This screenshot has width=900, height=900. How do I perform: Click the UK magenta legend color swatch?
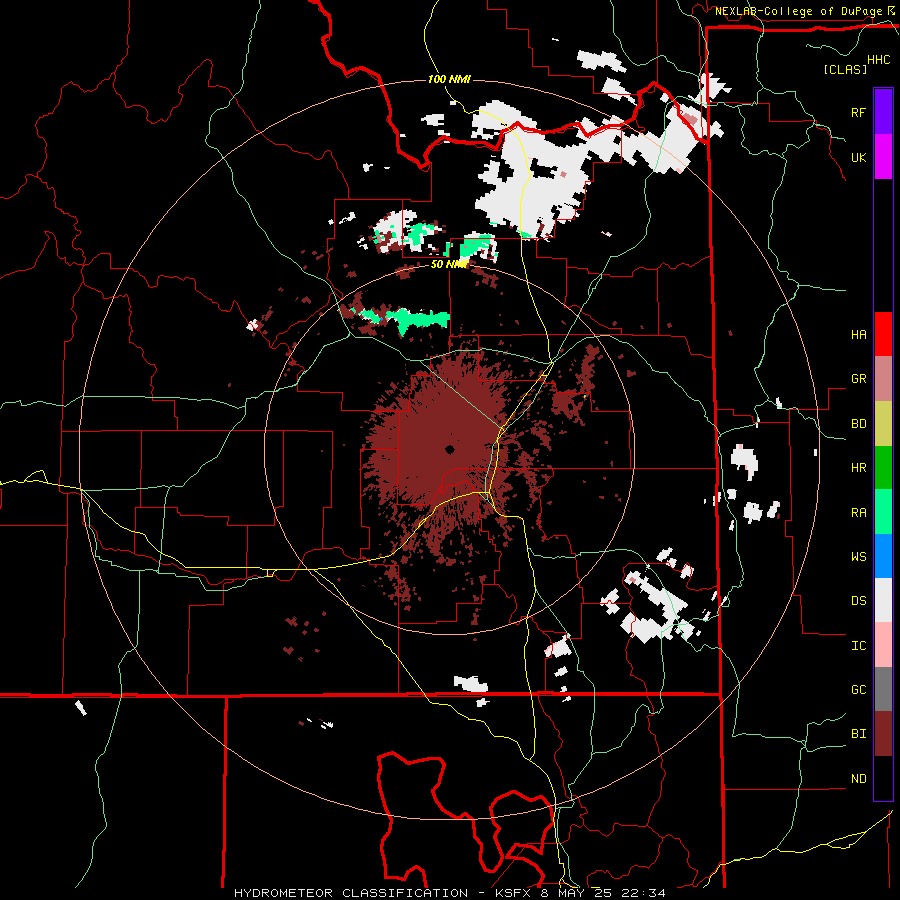click(883, 157)
